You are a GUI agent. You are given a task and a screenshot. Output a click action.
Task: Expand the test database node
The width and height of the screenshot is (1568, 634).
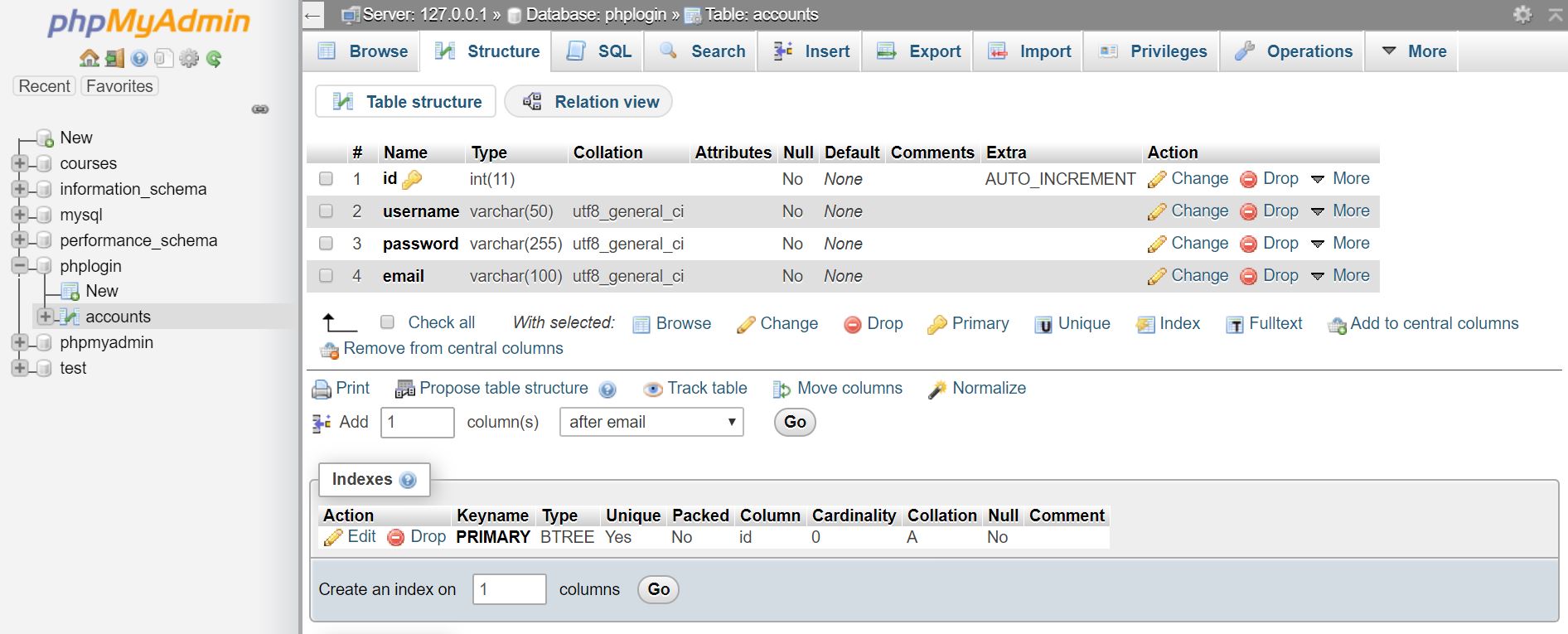tap(19, 369)
